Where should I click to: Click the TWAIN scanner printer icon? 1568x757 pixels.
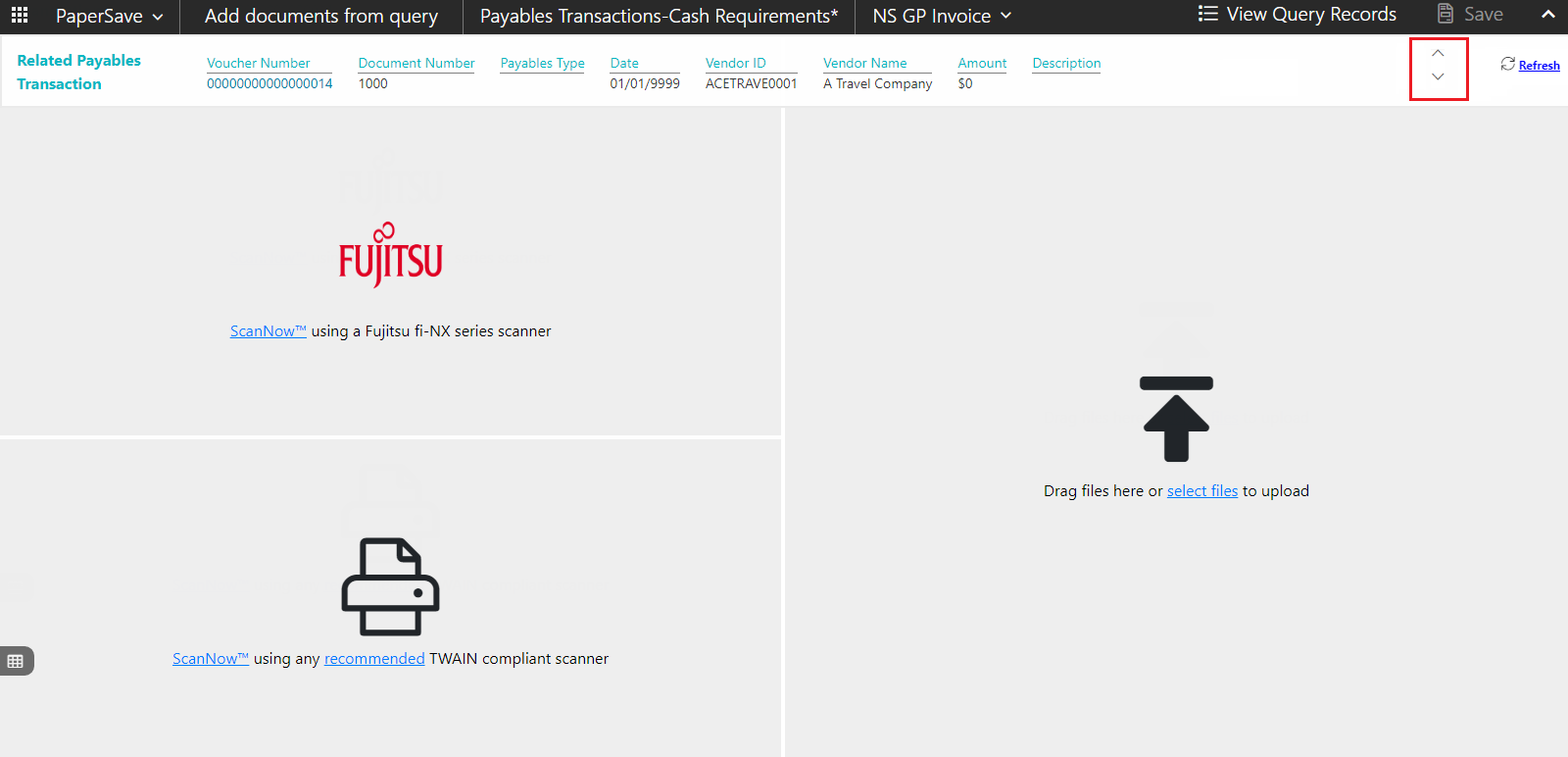390,586
